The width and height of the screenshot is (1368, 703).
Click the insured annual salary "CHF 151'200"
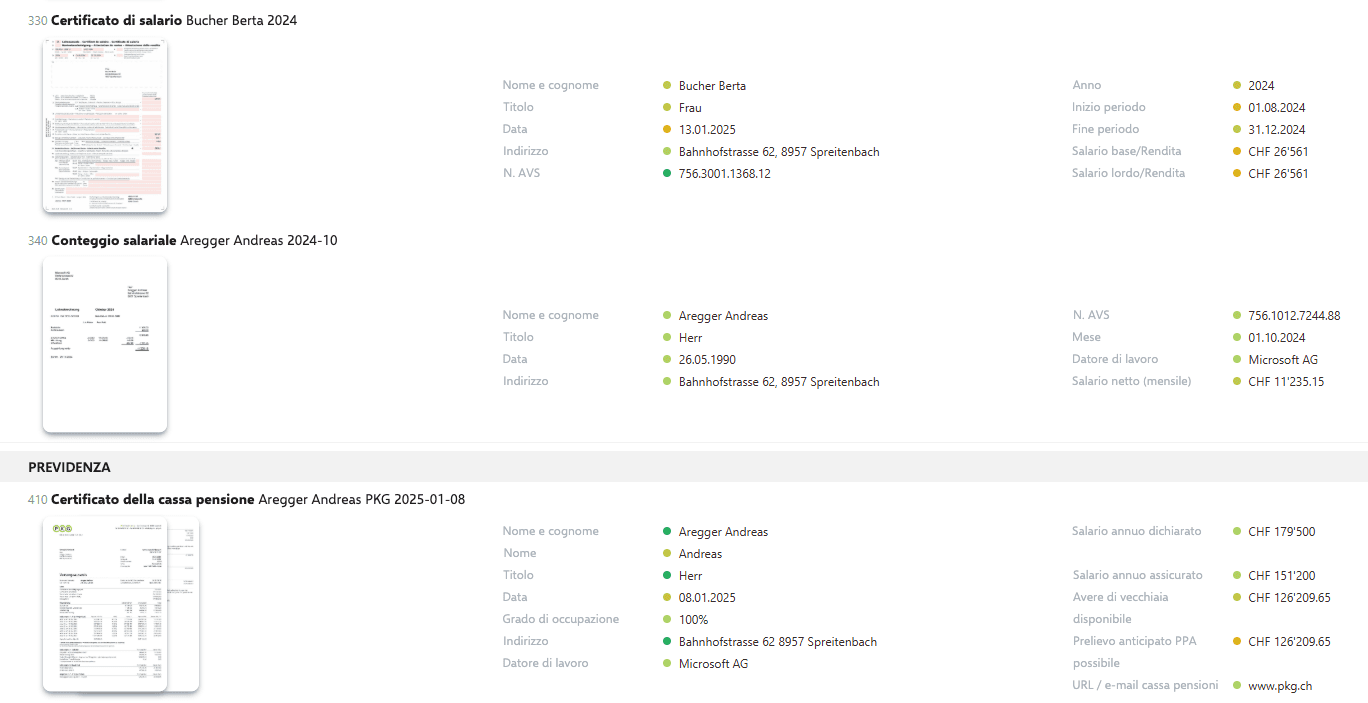coord(1282,575)
